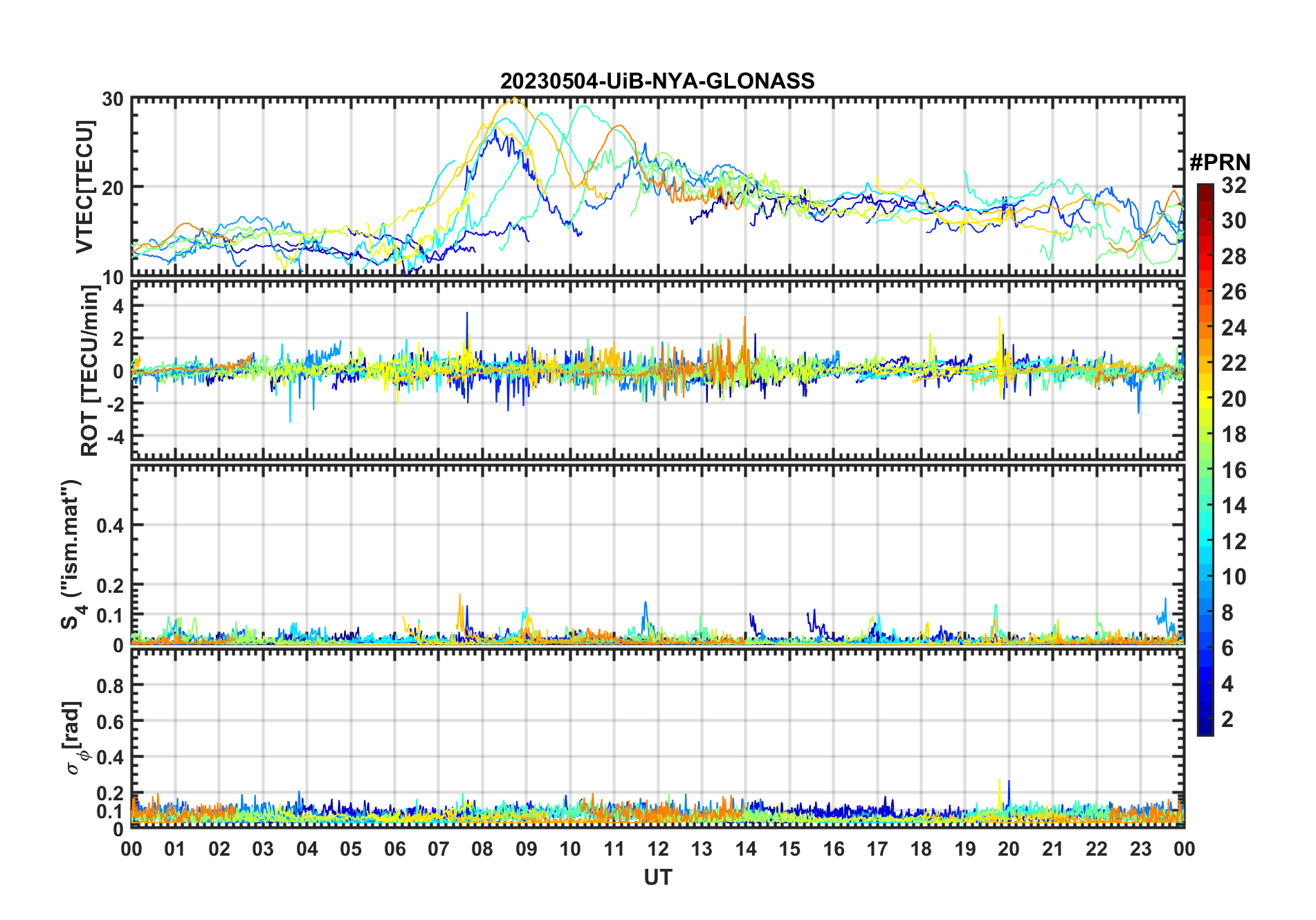Click colorbar tick label 14

[x=1234, y=506]
